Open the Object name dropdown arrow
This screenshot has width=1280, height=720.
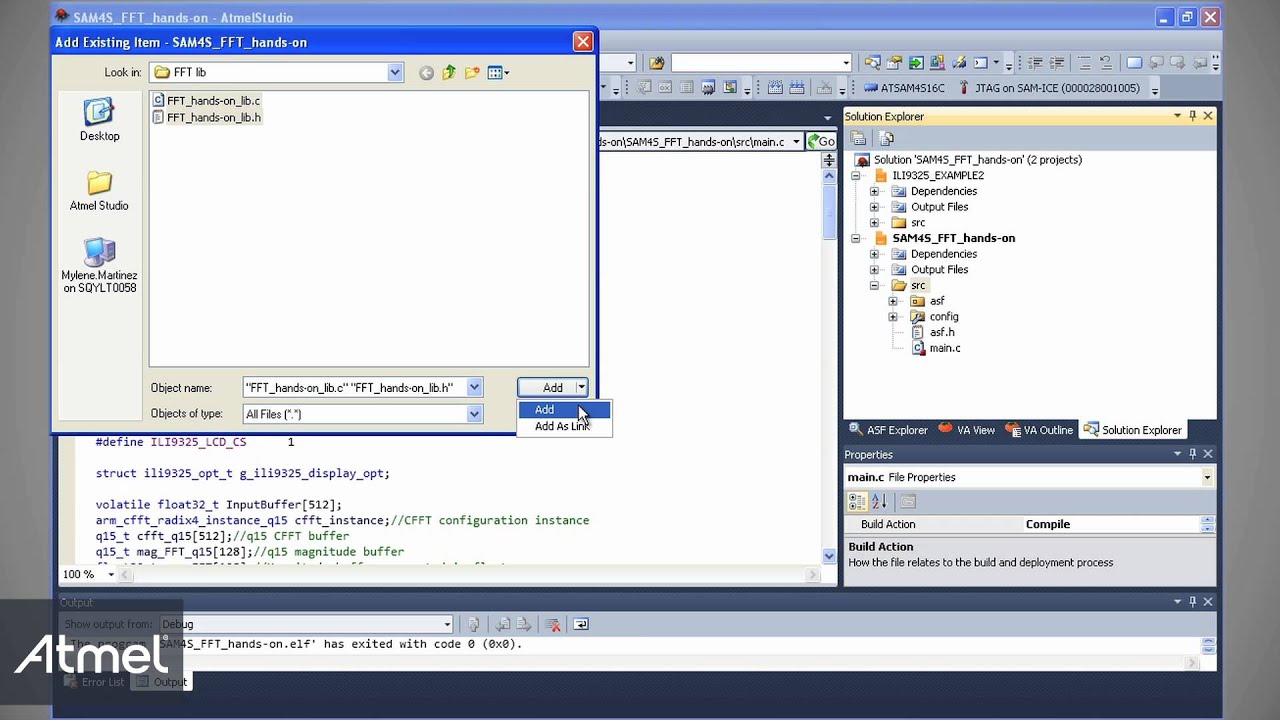474,388
